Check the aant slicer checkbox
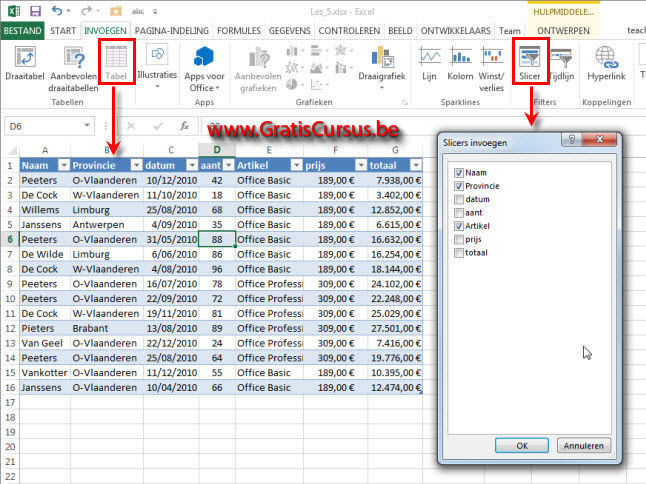Screen dimensions: 646x484 (x=459, y=213)
